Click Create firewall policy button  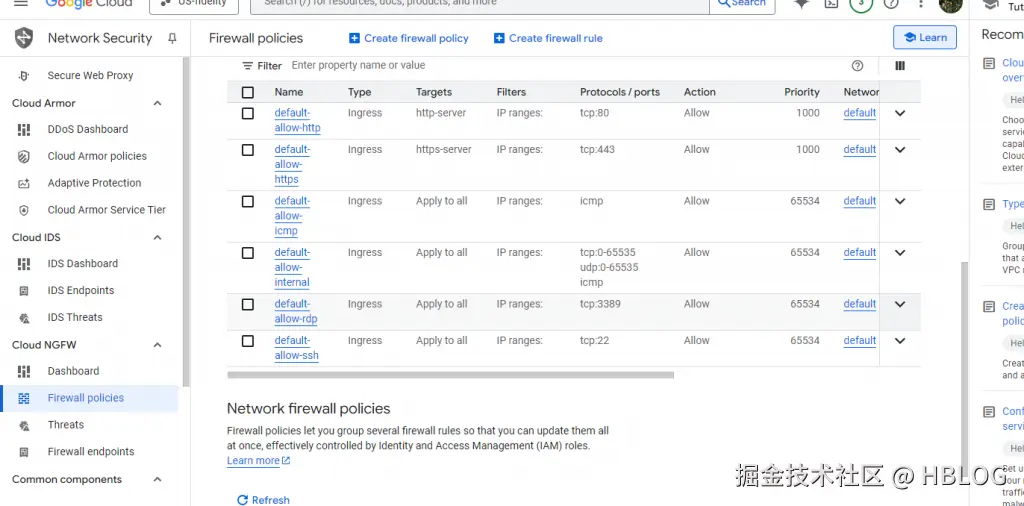[408, 38]
